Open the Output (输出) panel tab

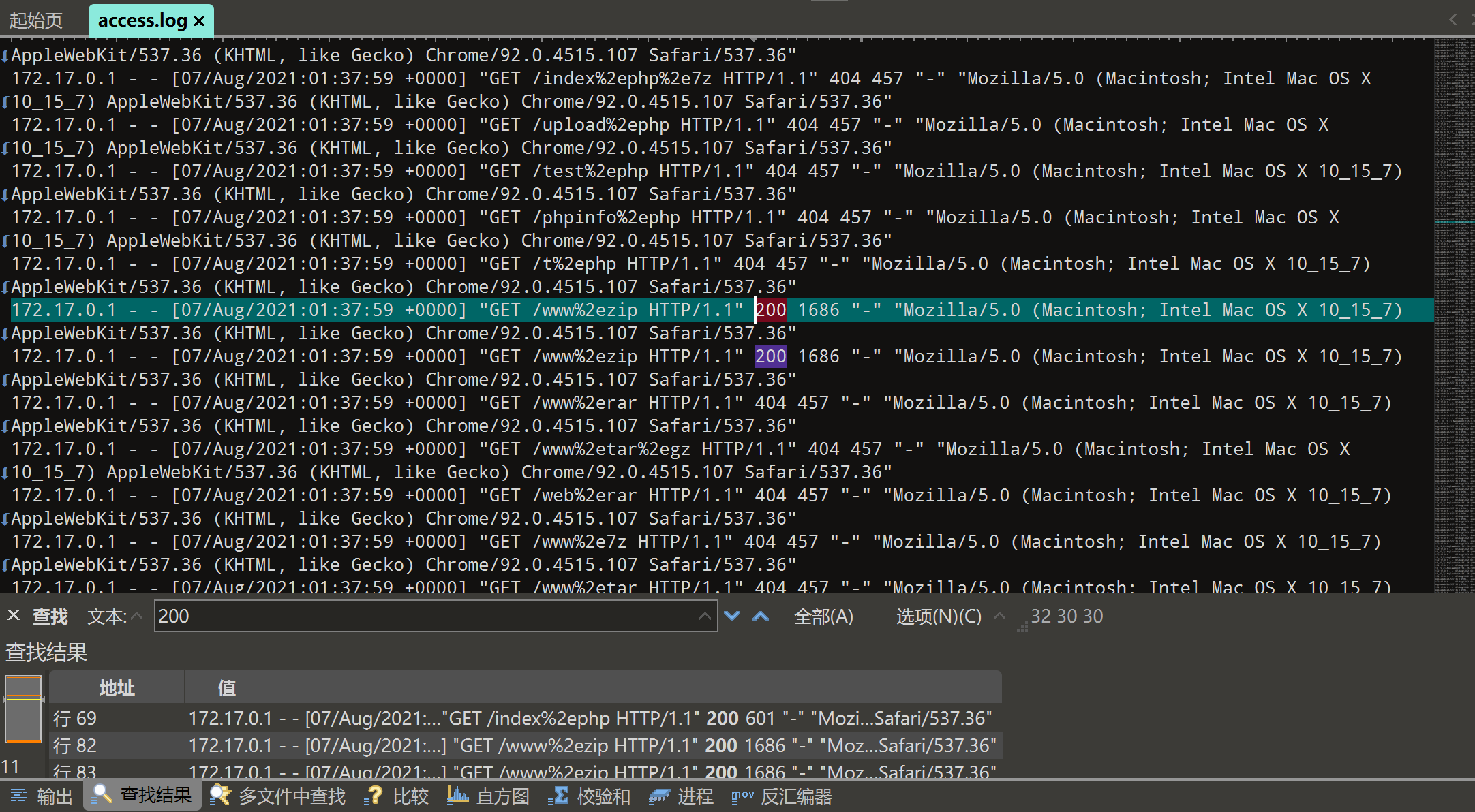42,796
